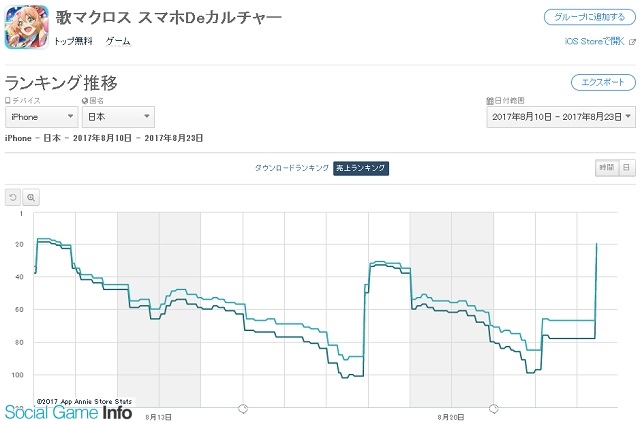Select the 売上ランキング tab
This screenshot has width=640, height=425.
coord(361,168)
